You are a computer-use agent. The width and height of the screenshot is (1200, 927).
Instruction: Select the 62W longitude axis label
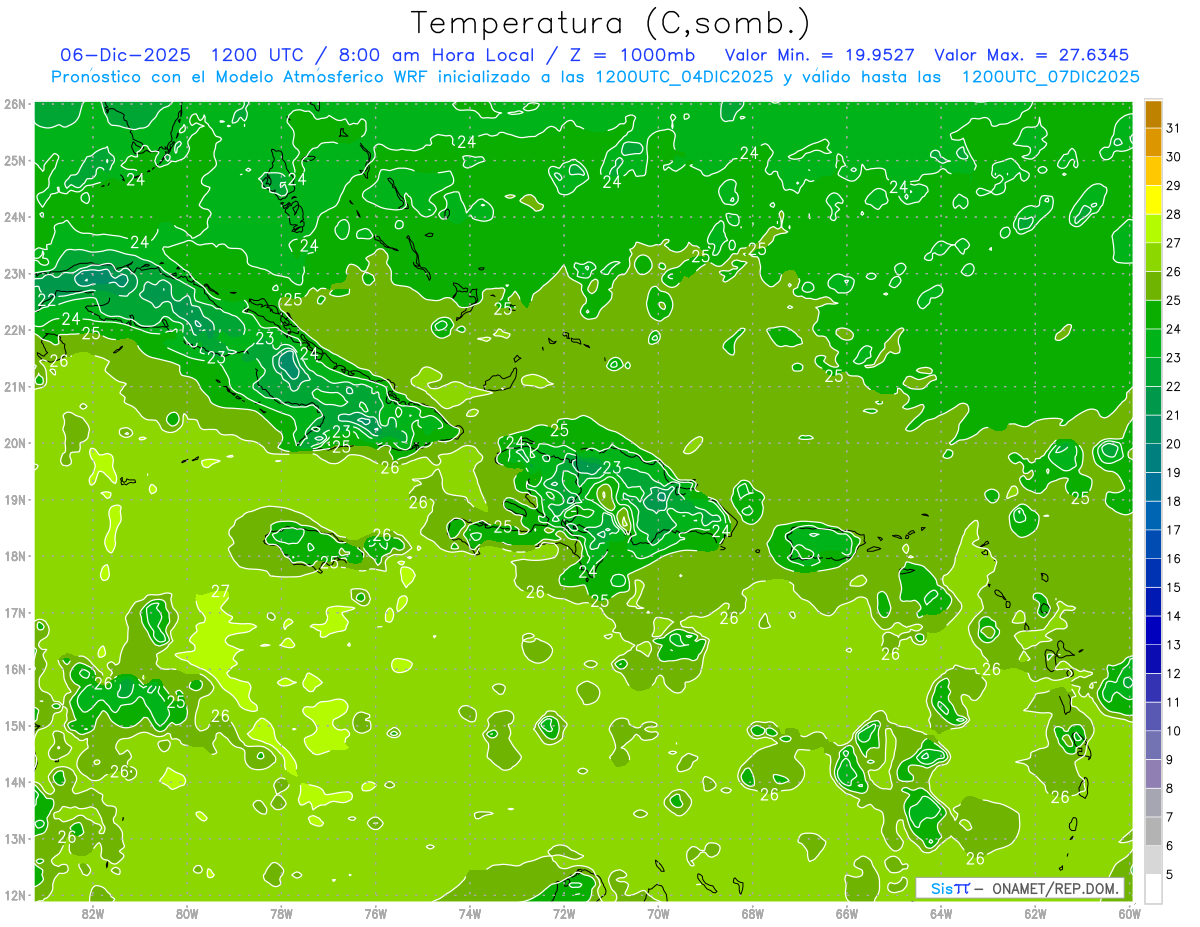coord(1036,913)
